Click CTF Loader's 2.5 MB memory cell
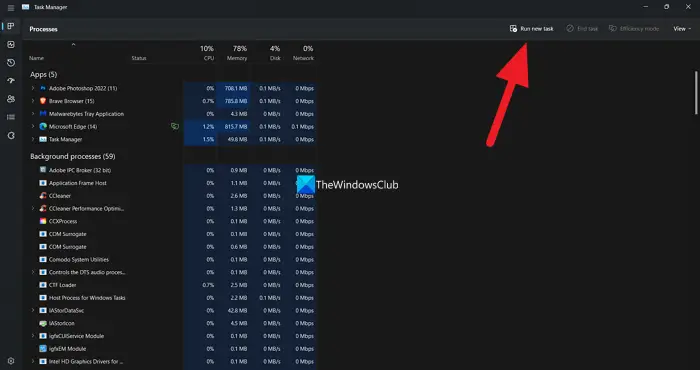700x370 pixels. [239, 285]
